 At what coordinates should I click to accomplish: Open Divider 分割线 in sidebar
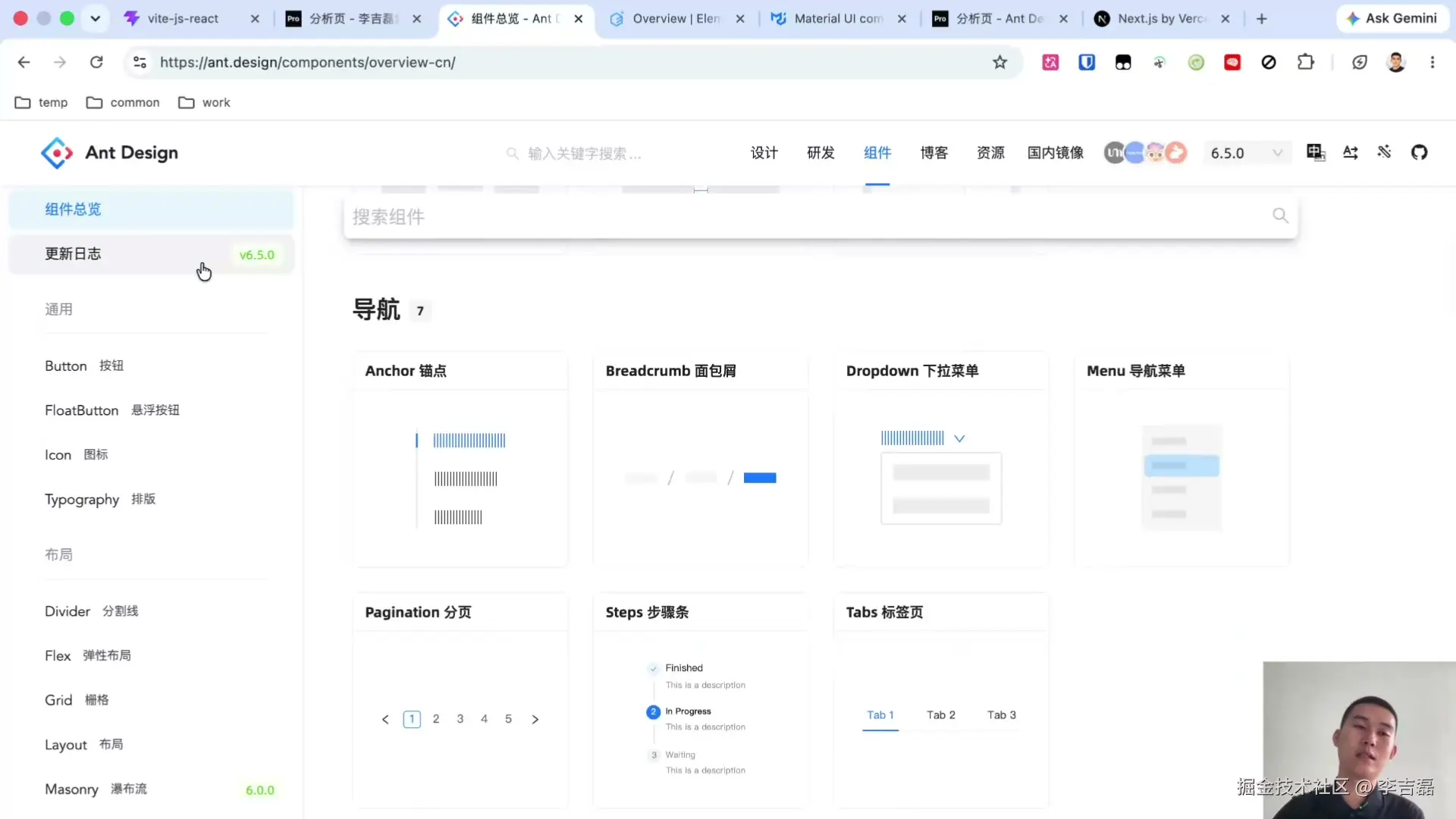pos(151,611)
